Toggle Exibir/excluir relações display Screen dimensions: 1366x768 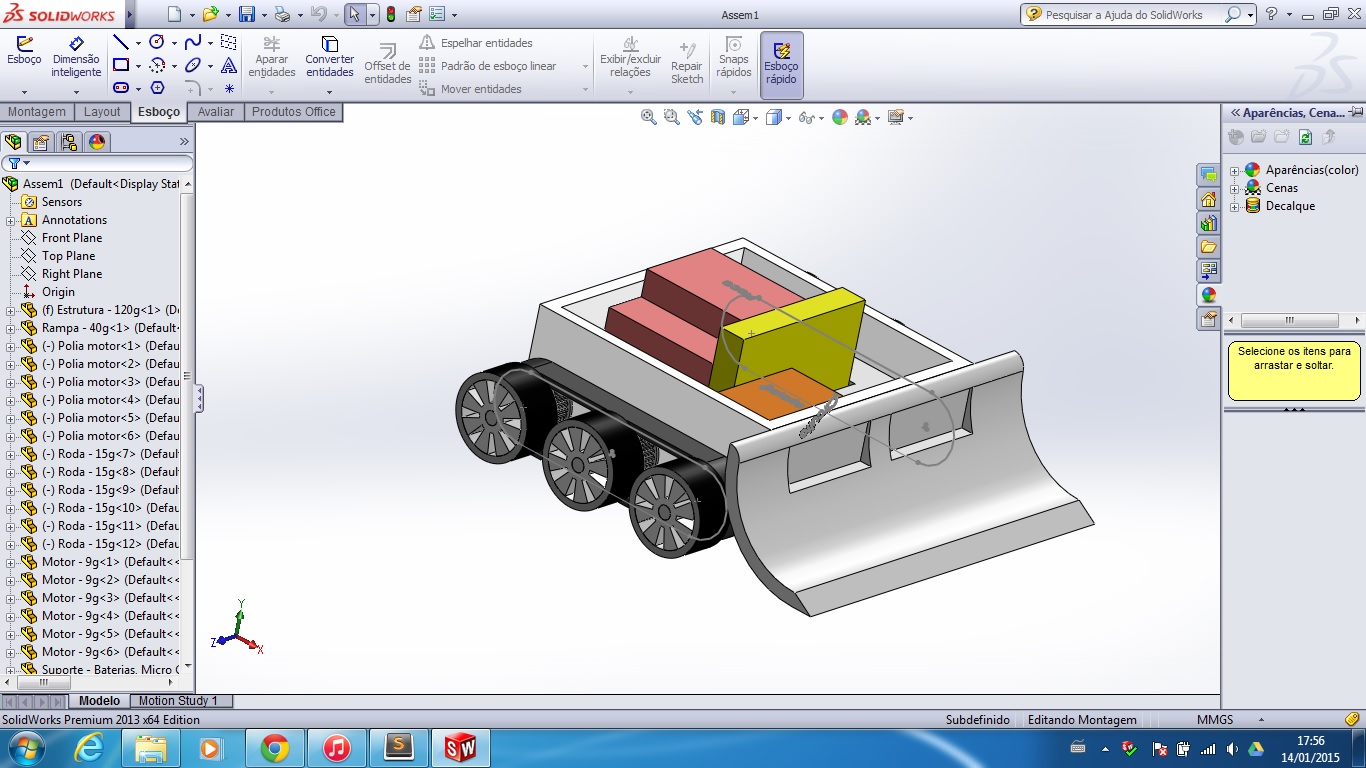(x=630, y=58)
